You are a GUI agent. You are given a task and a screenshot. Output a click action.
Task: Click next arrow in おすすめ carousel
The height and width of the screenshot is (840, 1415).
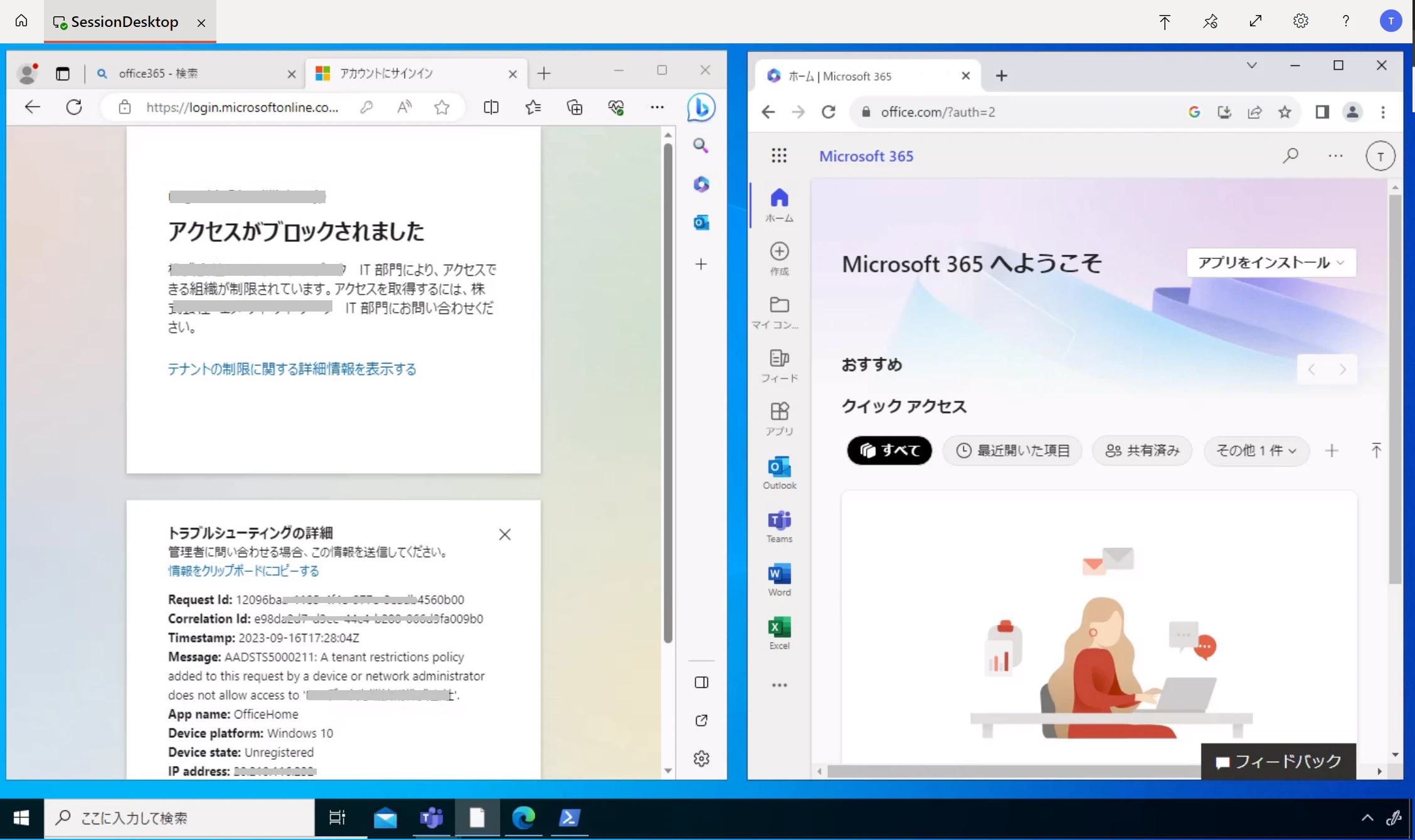pyautogui.click(x=1342, y=369)
